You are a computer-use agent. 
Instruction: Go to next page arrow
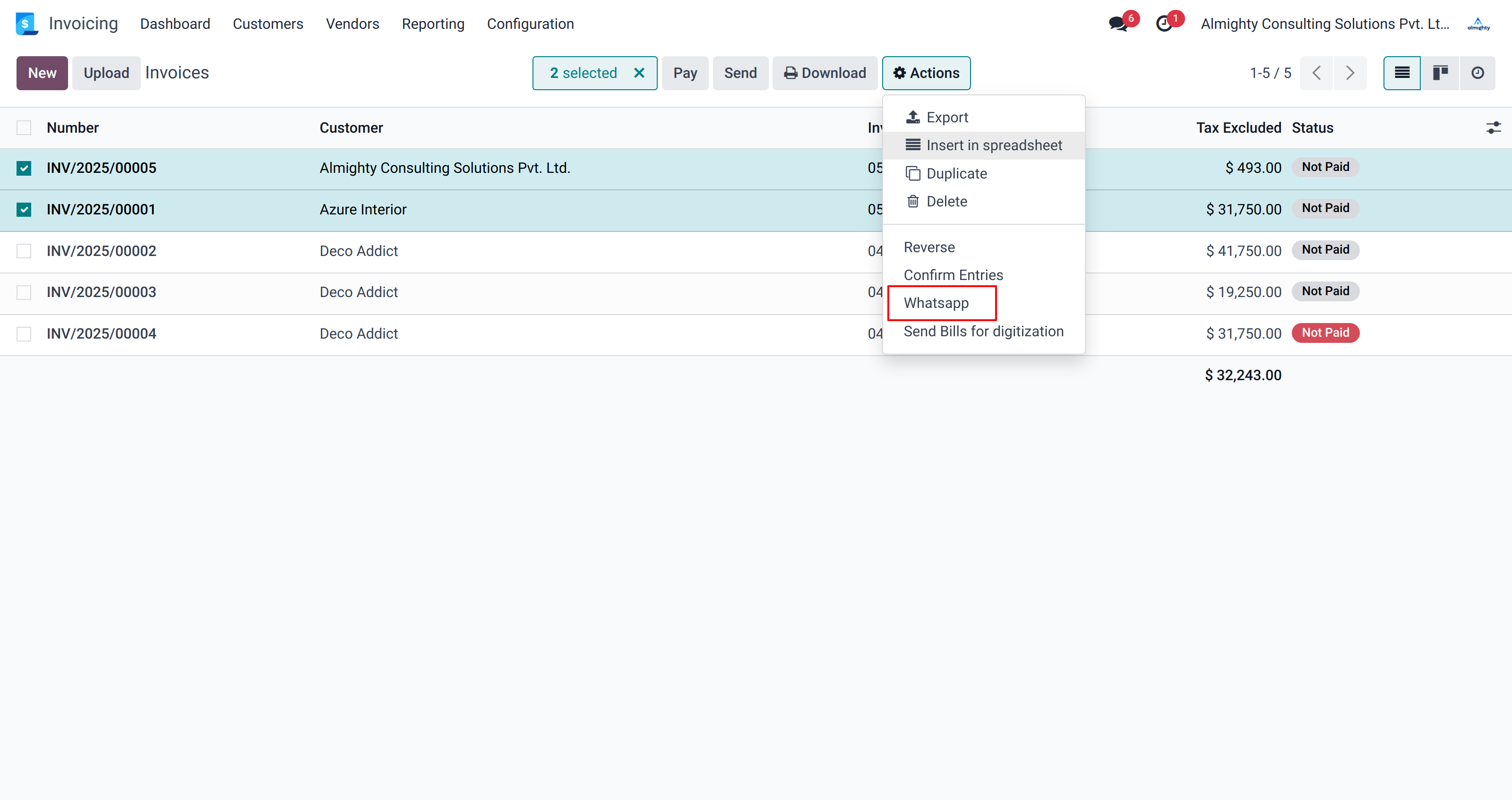point(1349,73)
